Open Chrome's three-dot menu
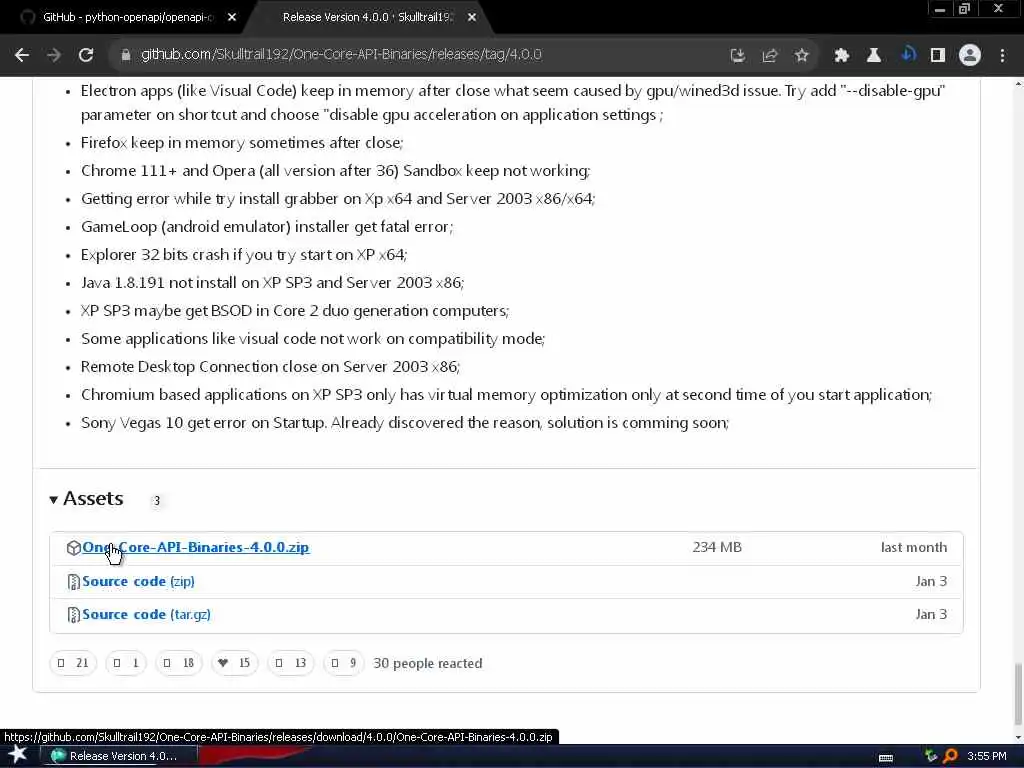1024x768 pixels. coord(1002,56)
